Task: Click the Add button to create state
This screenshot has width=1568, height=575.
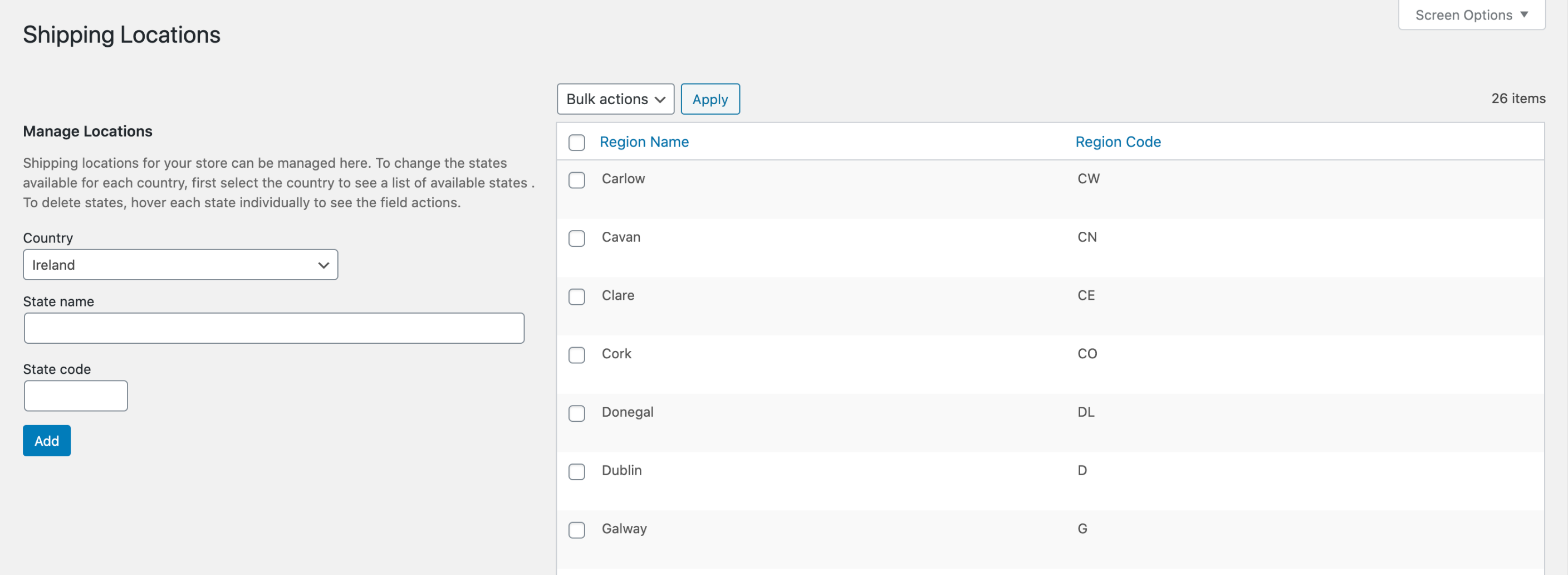Action: (46, 440)
